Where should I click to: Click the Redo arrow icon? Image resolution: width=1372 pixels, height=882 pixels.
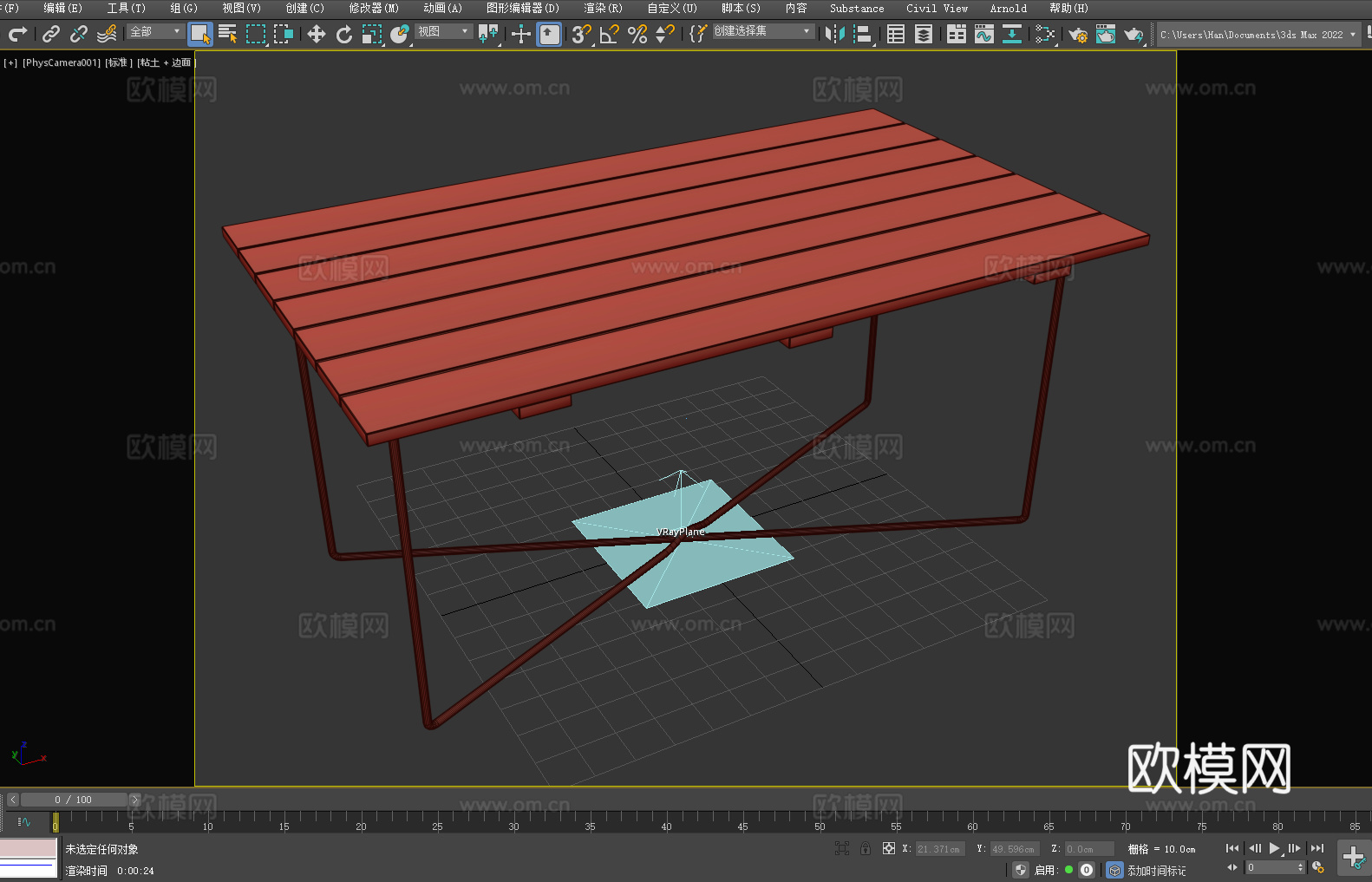17,34
